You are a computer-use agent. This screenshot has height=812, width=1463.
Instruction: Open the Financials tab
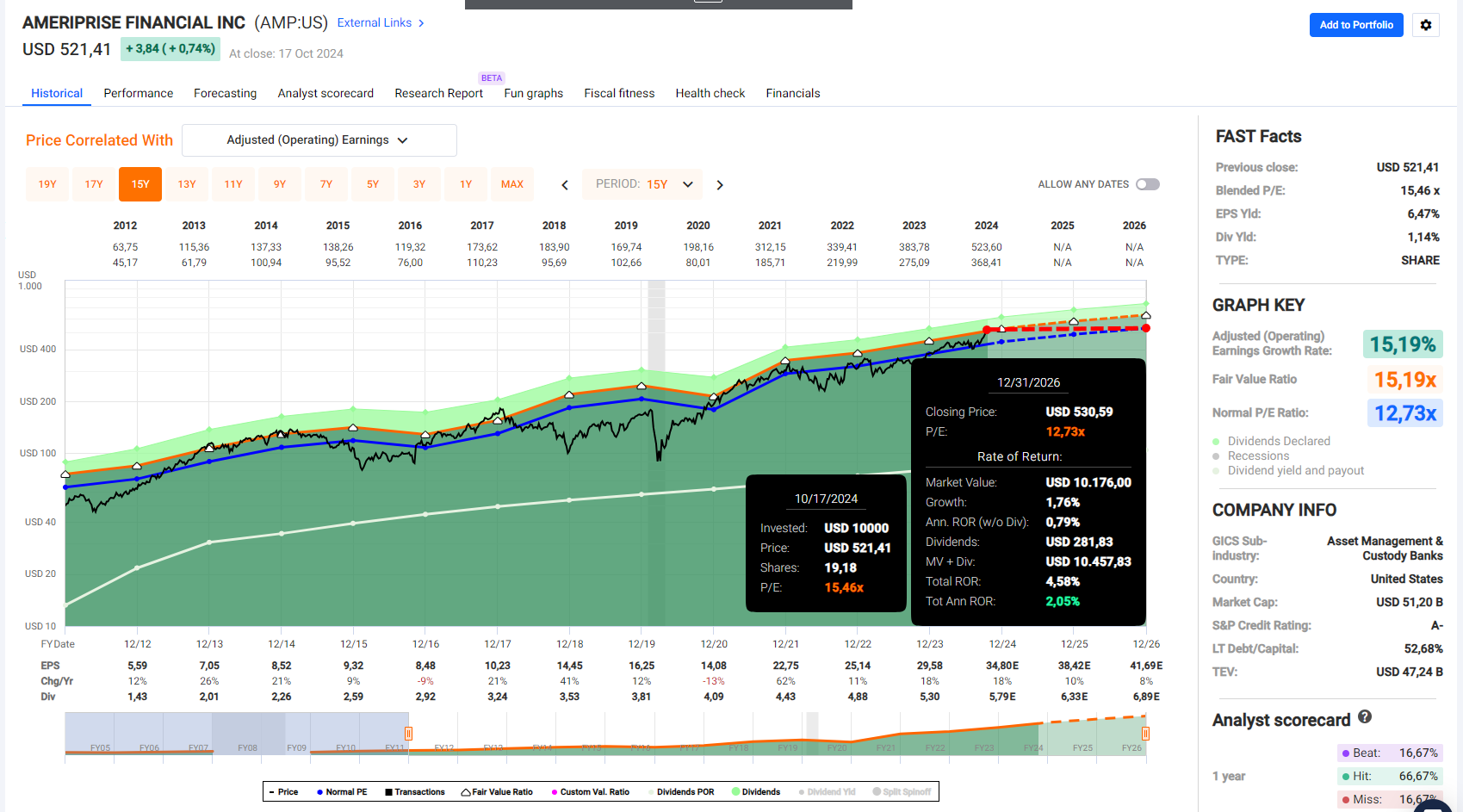click(x=792, y=93)
